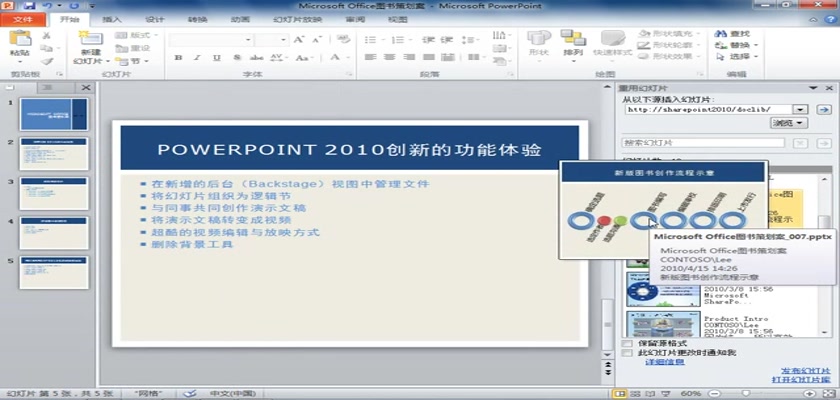The width and height of the screenshot is (840, 400).
Task: Select the Product Intro slide in reuse list
Action: [663, 324]
